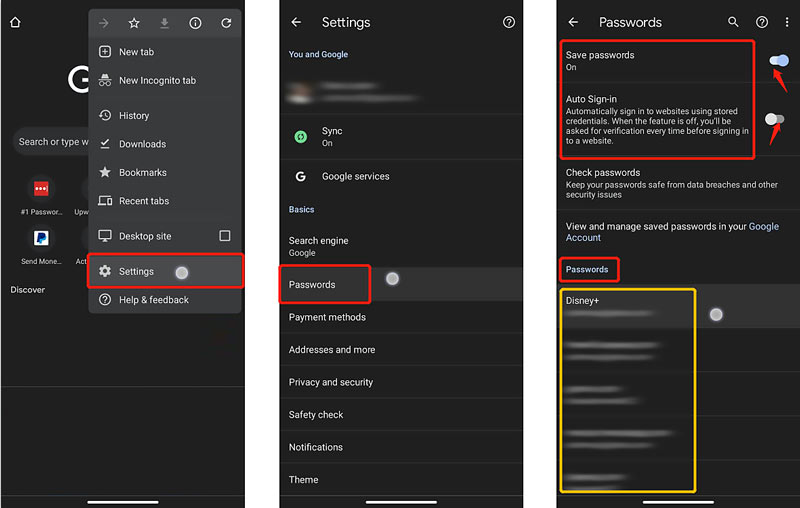The image size is (800, 508).
Task: Search saved passwords with magnifier icon
Action: [733, 22]
